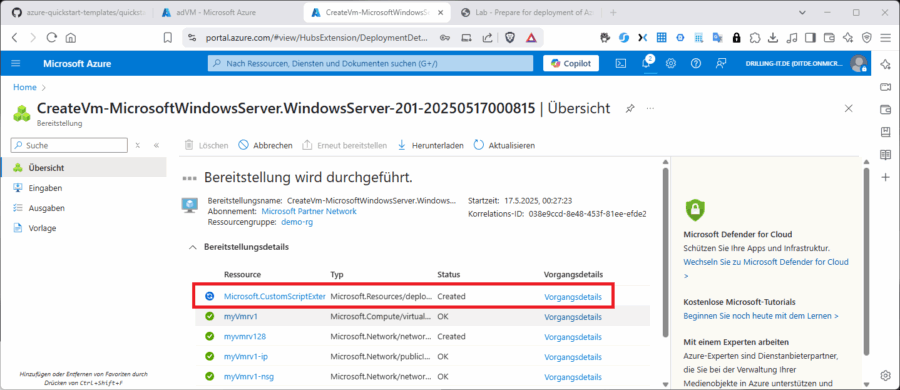Open Brave Rewards triangle icon
The height and width of the screenshot is (390, 900).
531,38
